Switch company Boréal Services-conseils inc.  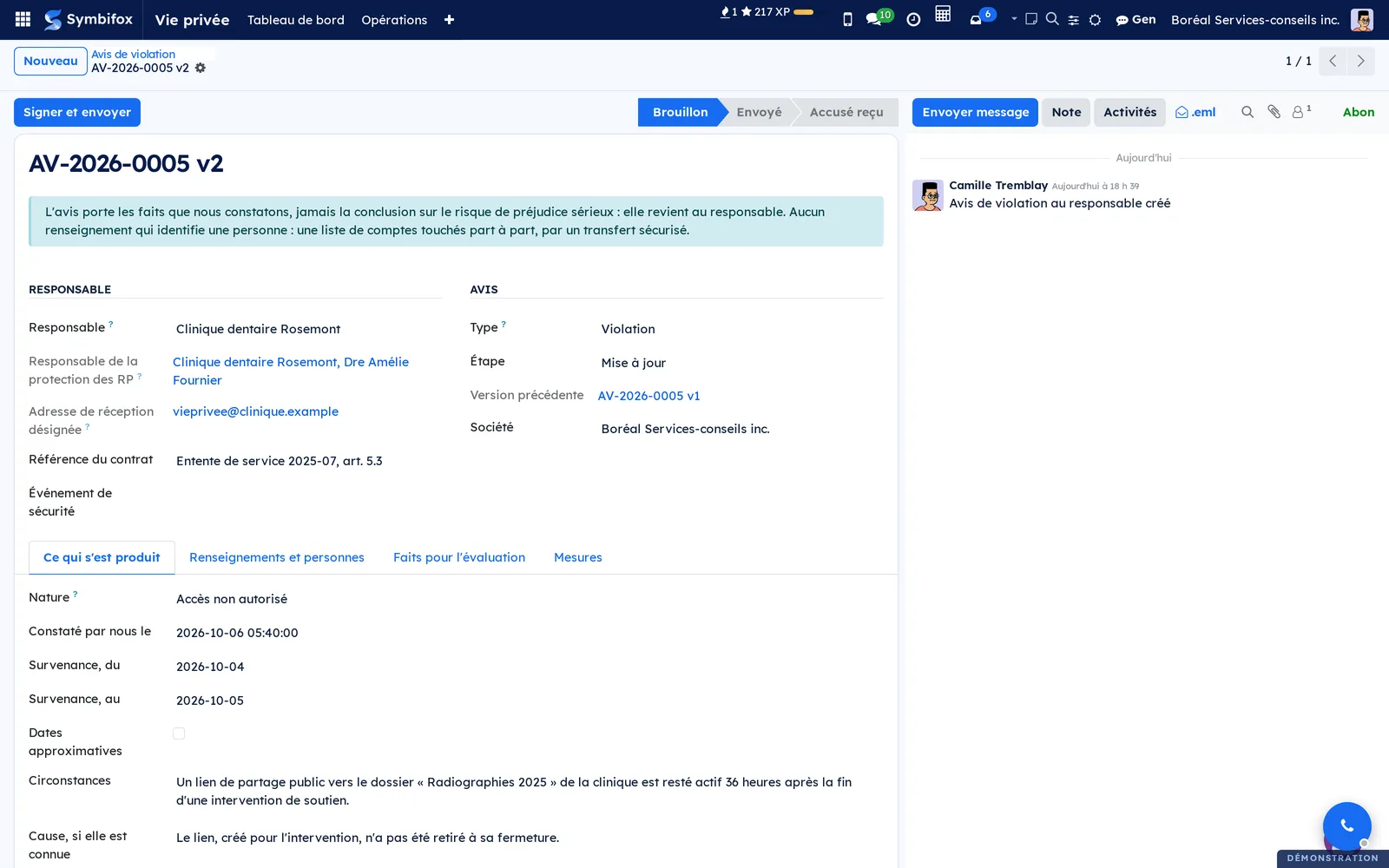click(x=1254, y=19)
